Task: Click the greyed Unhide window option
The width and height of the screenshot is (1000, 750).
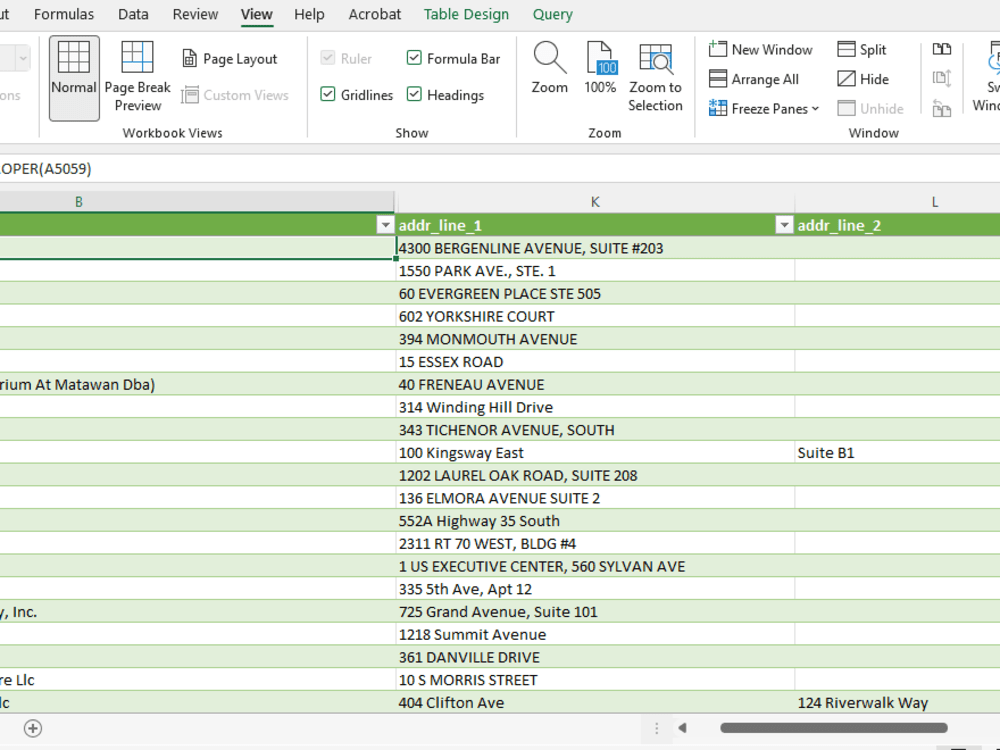Action: [870, 108]
